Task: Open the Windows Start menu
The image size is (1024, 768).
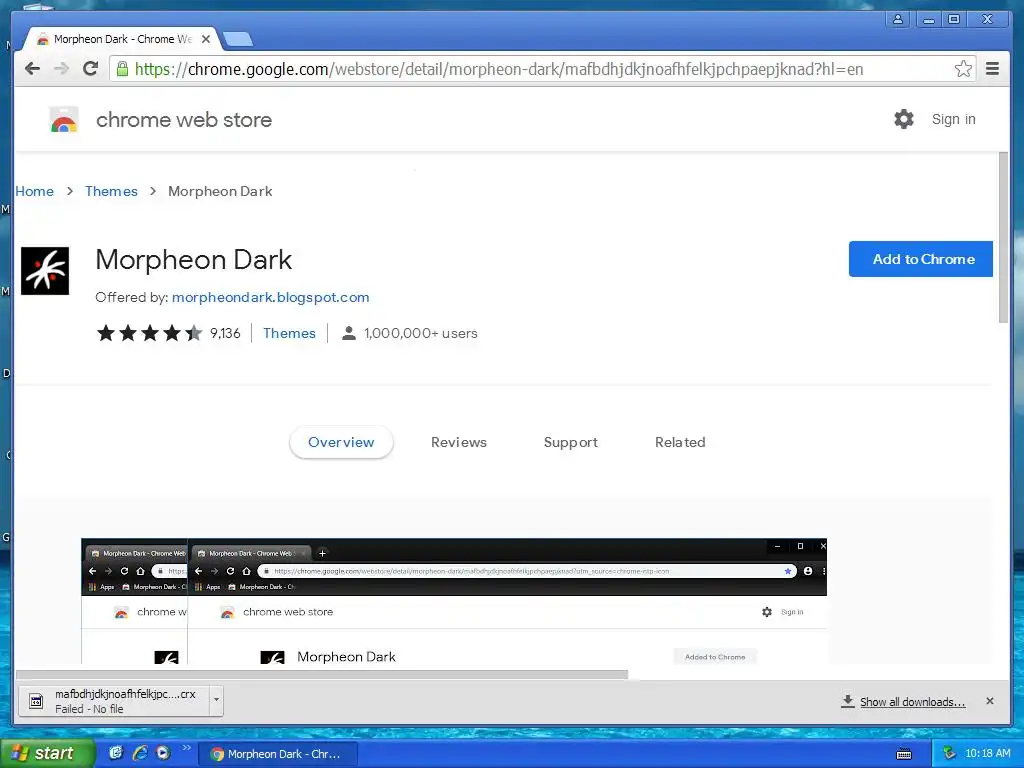Action: [x=47, y=753]
